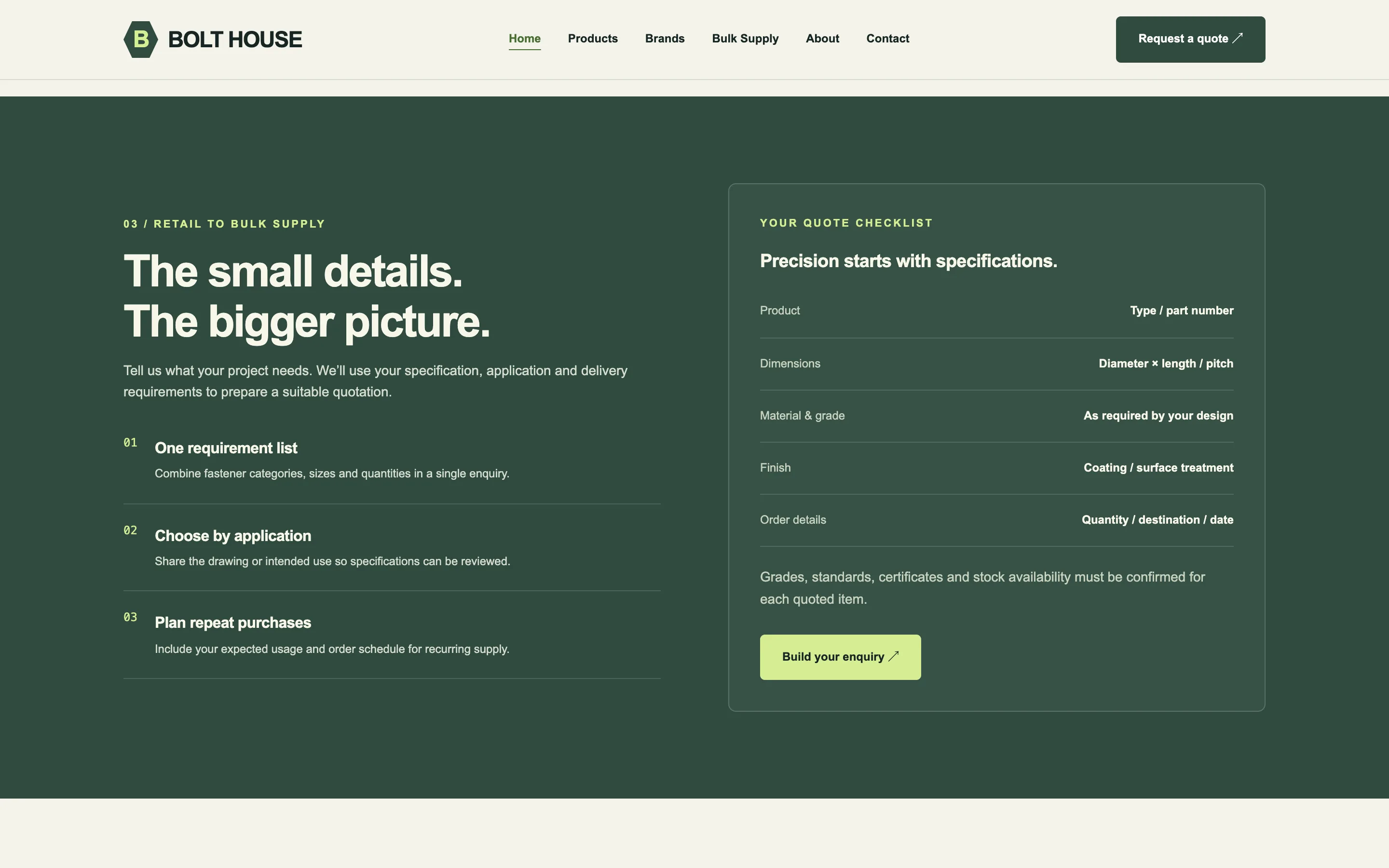Click the Build your enquiry button
Viewport: 1389px width, 868px height.
[x=840, y=657]
